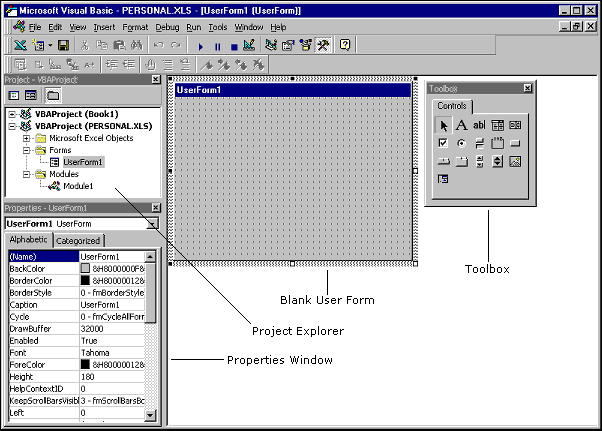Open the UserForm1 object dropdown
602x431 pixels.
(153, 224)
